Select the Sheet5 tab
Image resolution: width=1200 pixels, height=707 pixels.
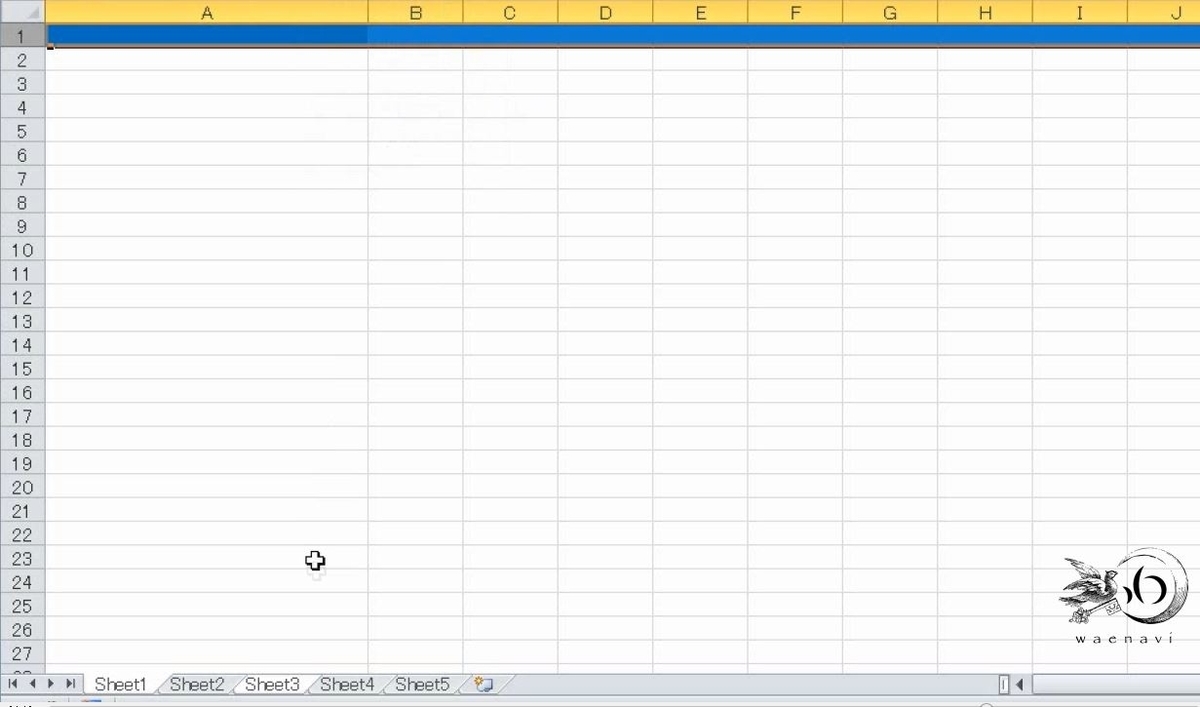click(422, 685)
